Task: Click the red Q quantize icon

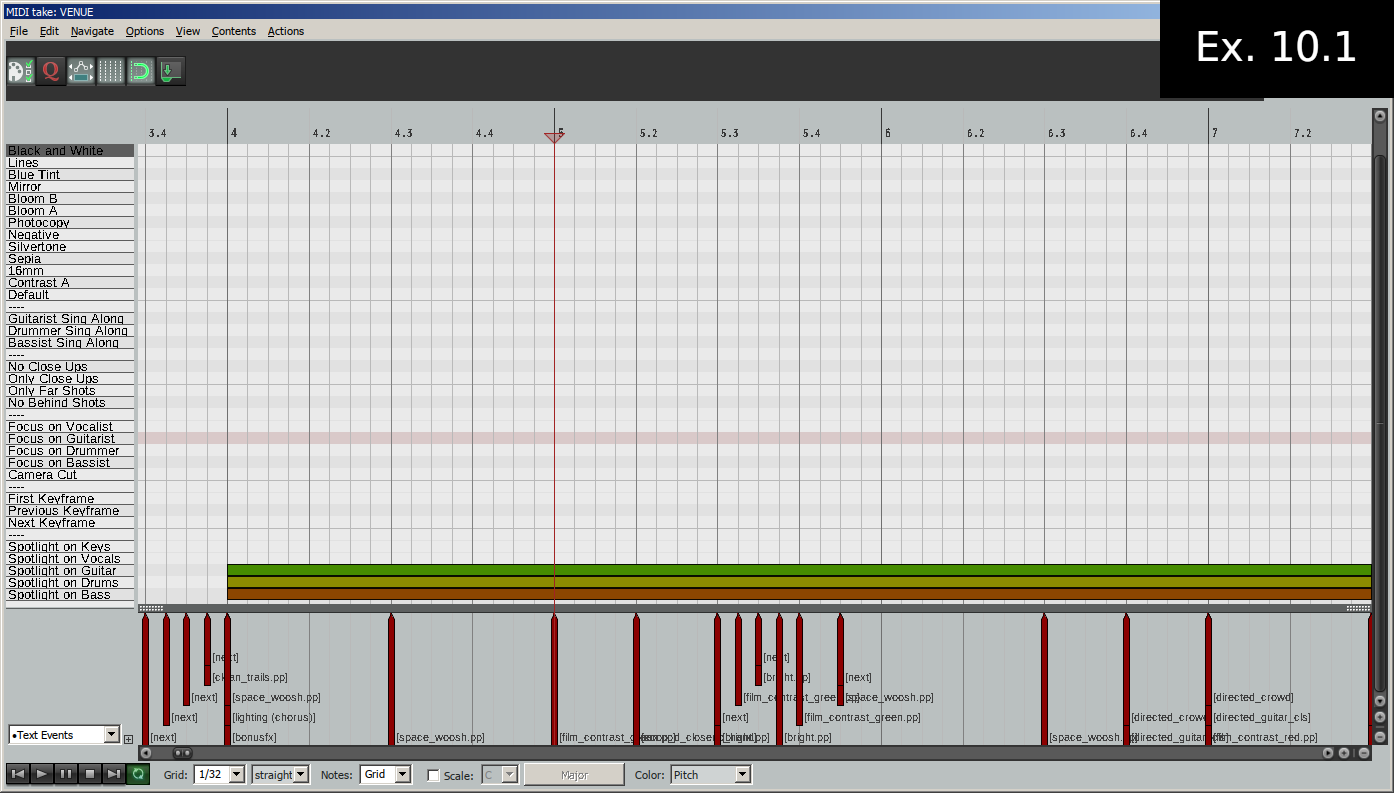Action: (x=50, y=71)
